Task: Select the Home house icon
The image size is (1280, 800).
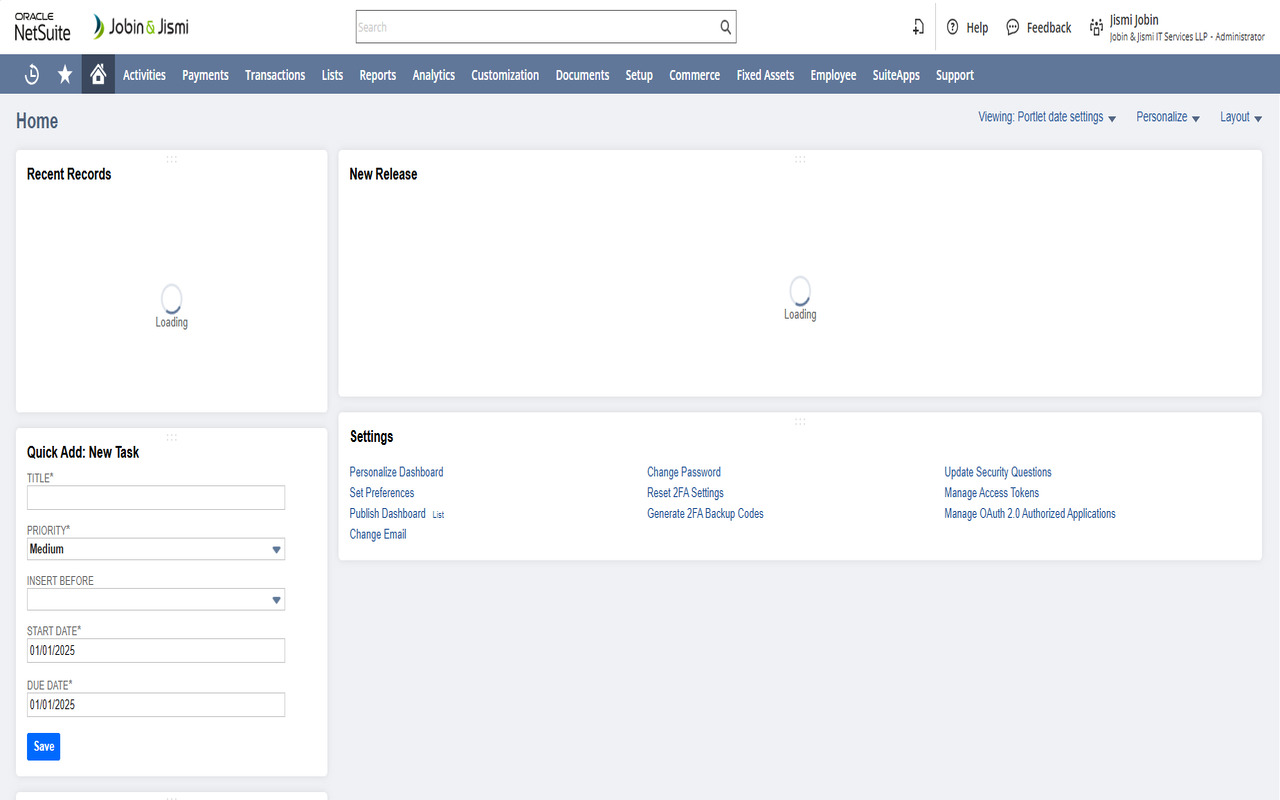Action: 97,74
